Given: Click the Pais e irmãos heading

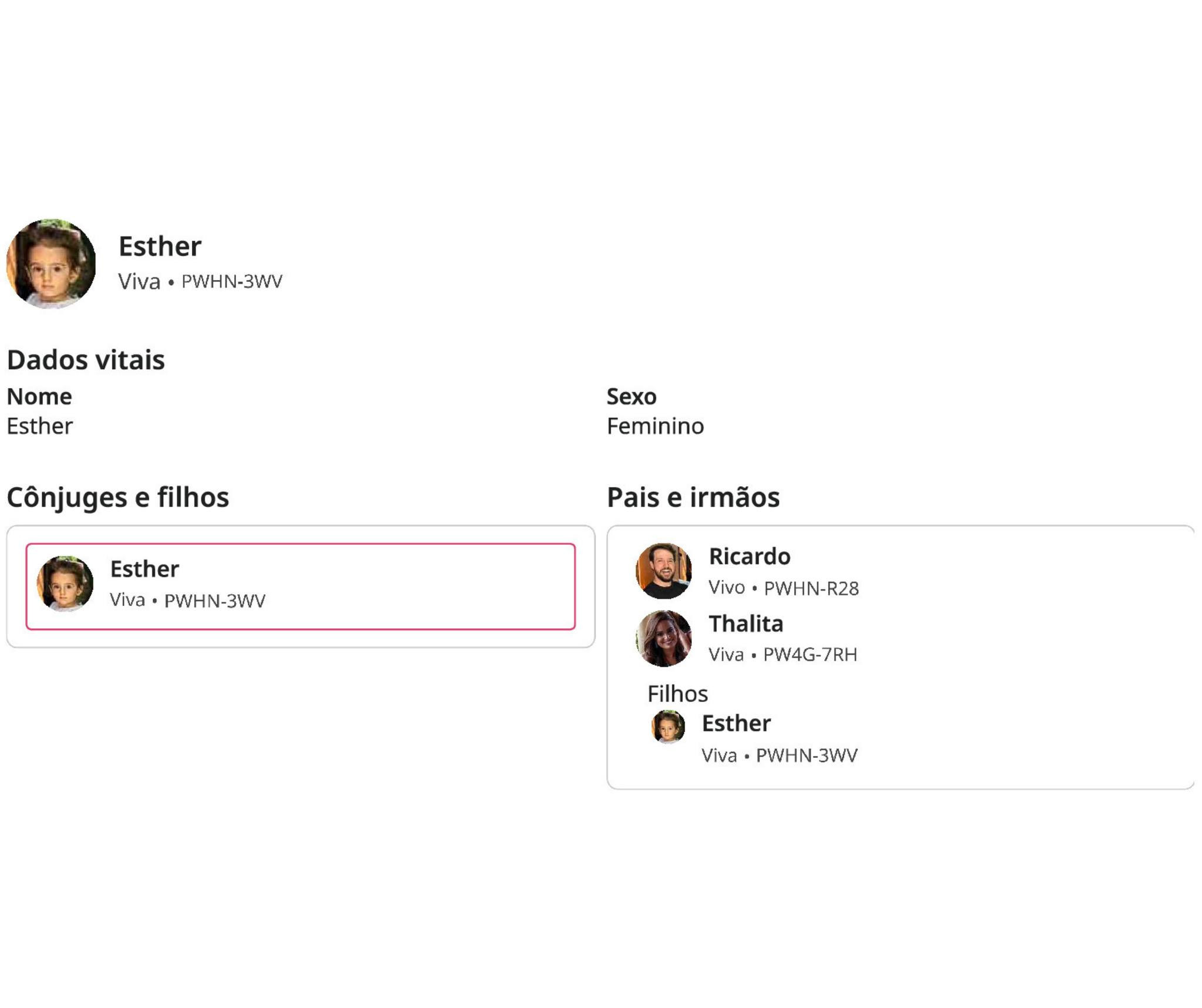Looking at the screenshot, I should coord(693,497).
